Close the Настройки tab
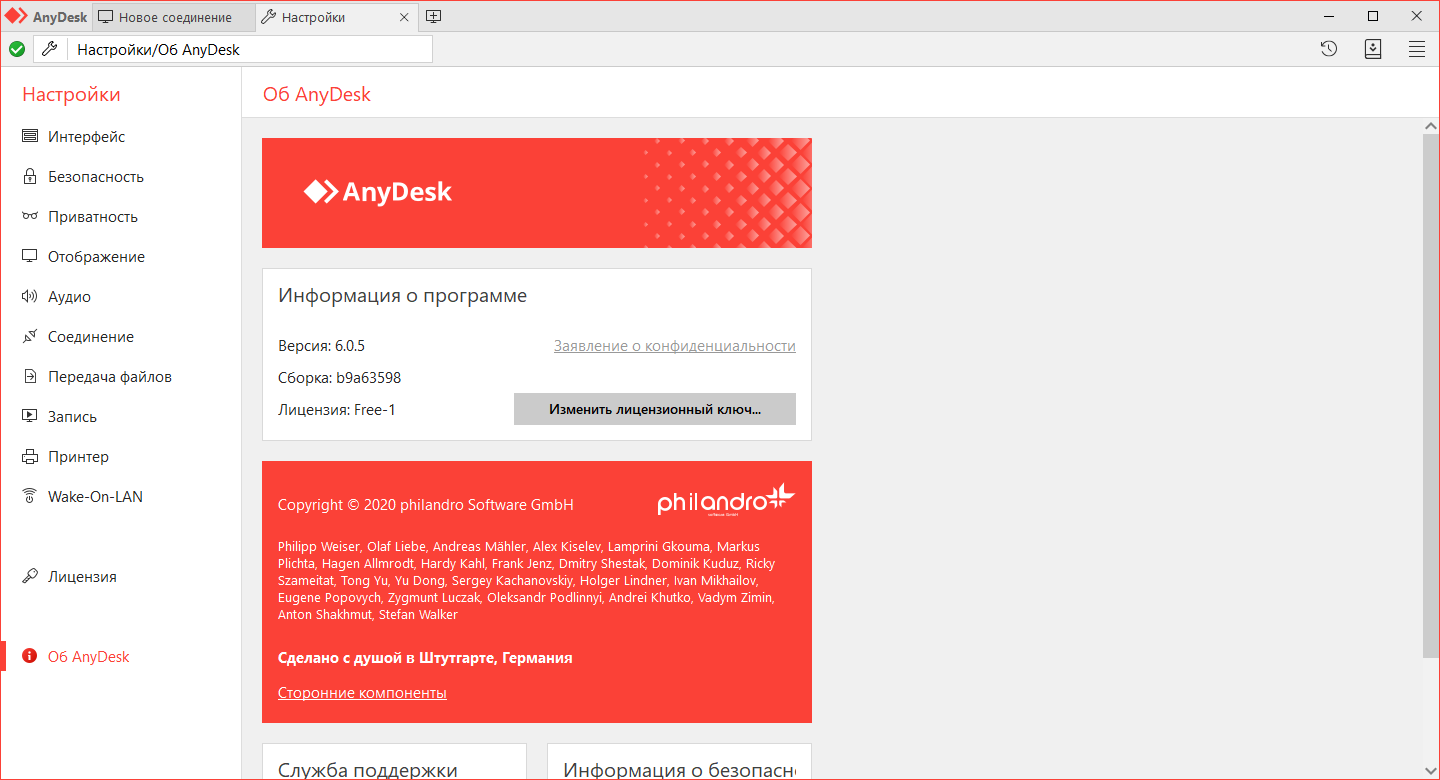The image size is (1440, 780). pyautogui.click(x=404, y=18)
